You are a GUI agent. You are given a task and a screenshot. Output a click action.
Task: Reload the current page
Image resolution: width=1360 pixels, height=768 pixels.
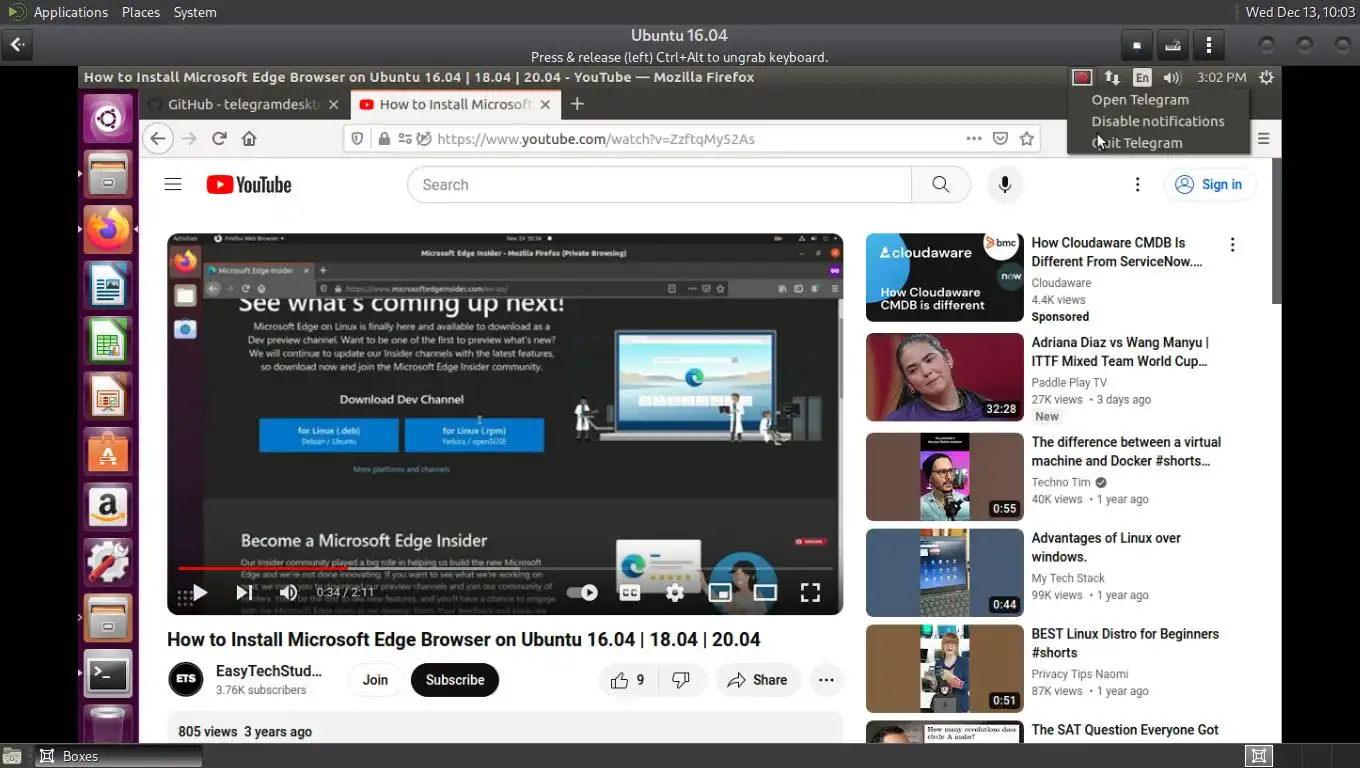click(x=219, y=139)
